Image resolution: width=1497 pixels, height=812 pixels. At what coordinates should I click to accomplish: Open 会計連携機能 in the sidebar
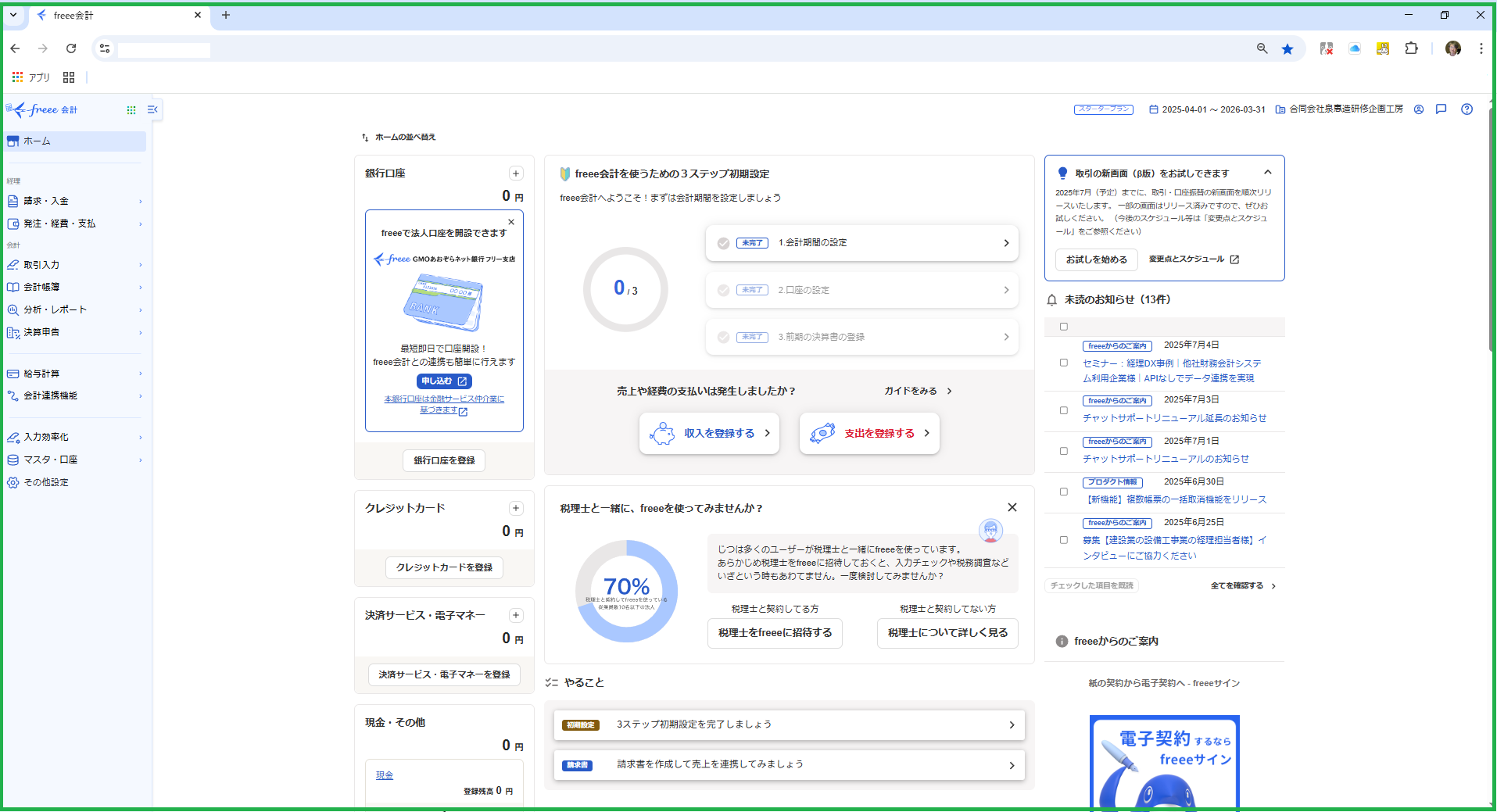75,396
